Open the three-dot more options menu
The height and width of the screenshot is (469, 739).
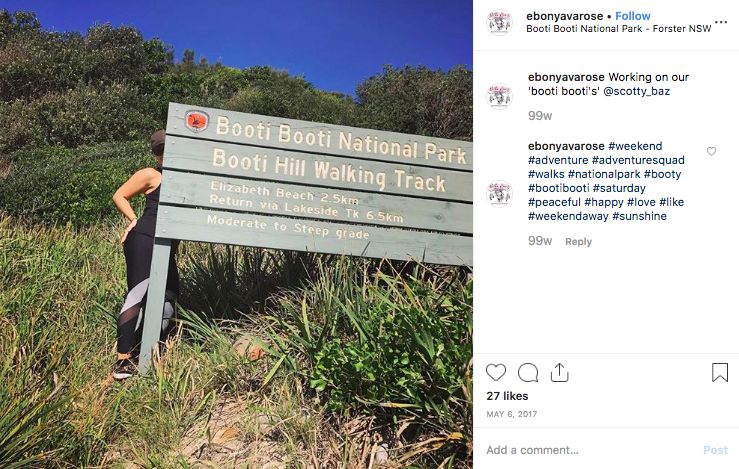pyautogui.click(x=721, y=22)
